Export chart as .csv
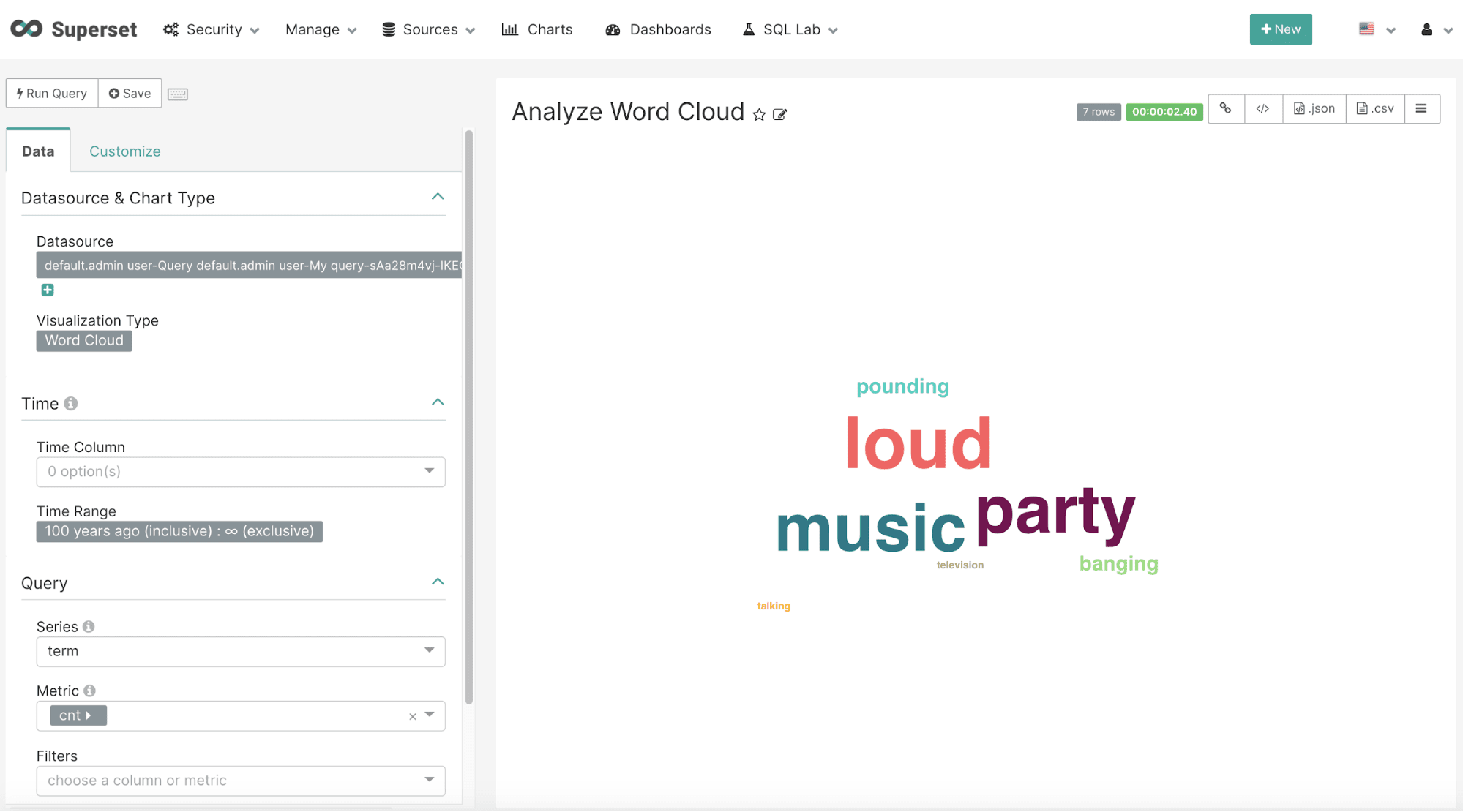Screen dimensions: 1463x812 click(x=1375, y=109)
